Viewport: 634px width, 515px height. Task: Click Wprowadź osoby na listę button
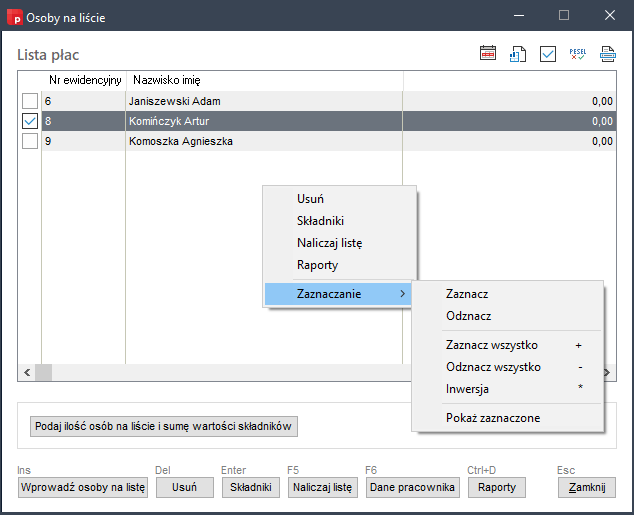[83, 488]
